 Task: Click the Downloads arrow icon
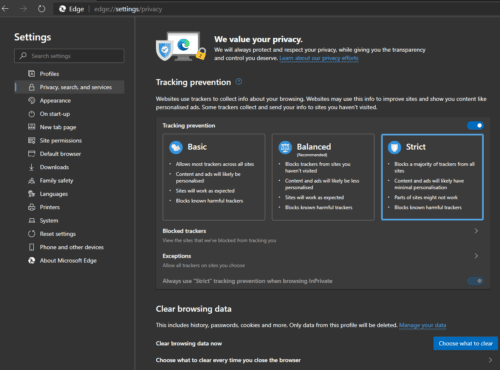click(31, 167)
